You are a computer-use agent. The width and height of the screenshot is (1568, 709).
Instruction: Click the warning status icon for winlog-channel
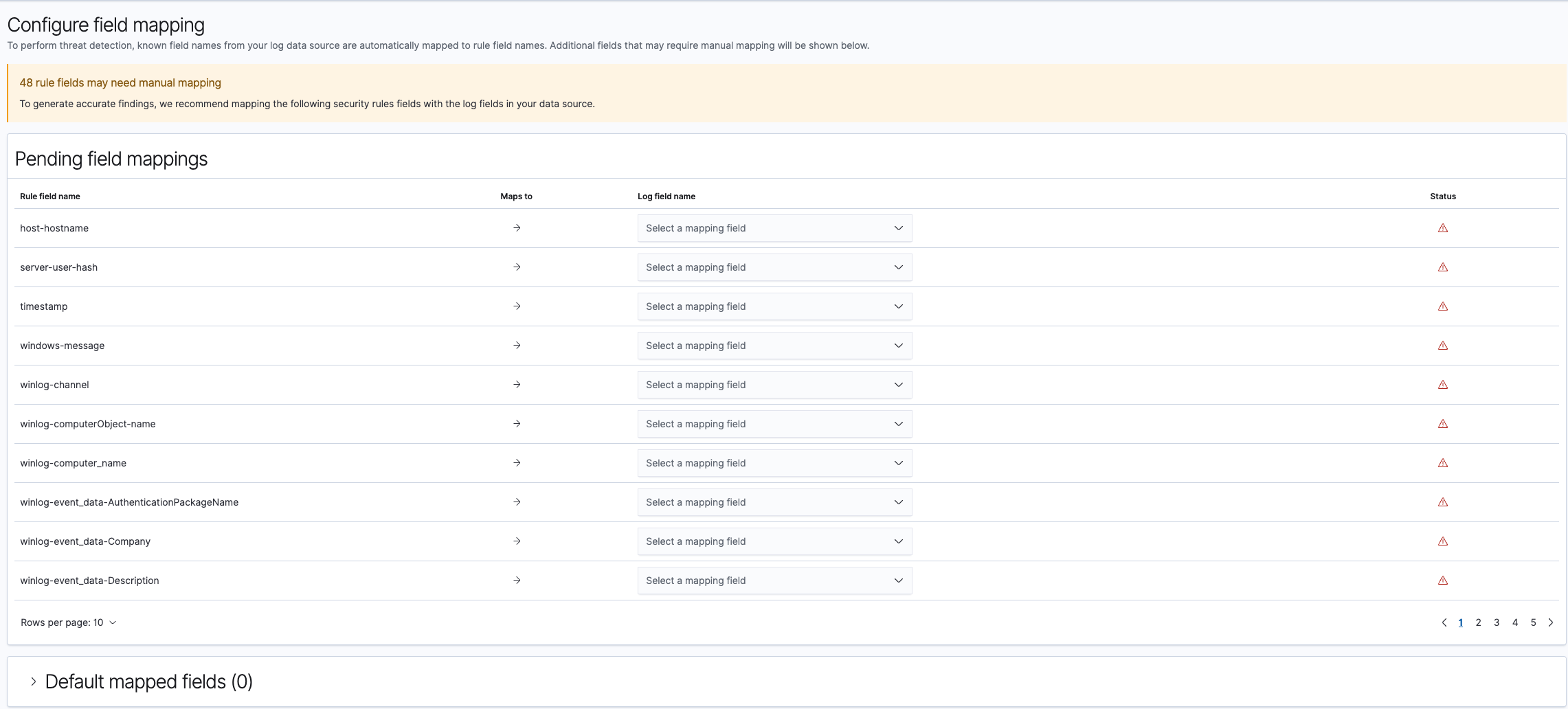coord(1443,385)
